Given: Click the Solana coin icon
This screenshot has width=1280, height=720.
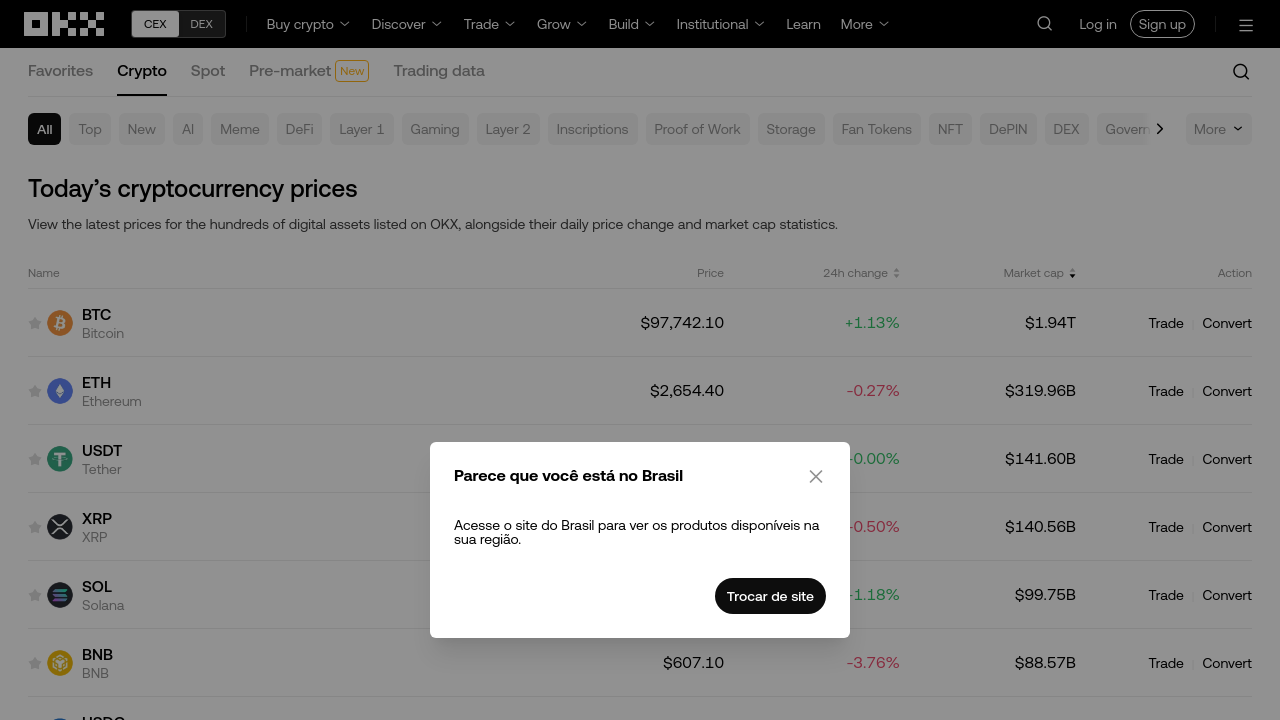Looking at the screenshot, I should pyautogui.click(x=60, y=595).
